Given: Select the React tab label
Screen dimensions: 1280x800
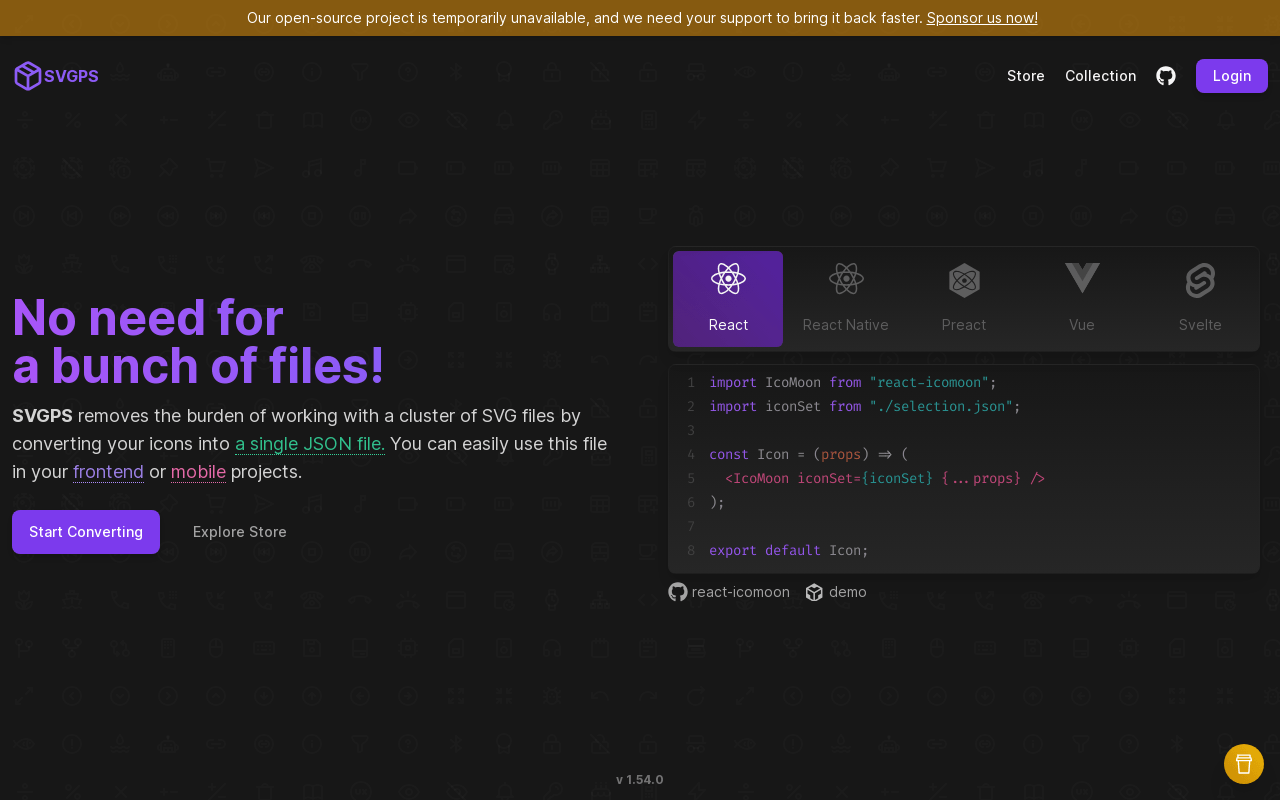Looking at the screenshot, I should click(x=728, y=325).
